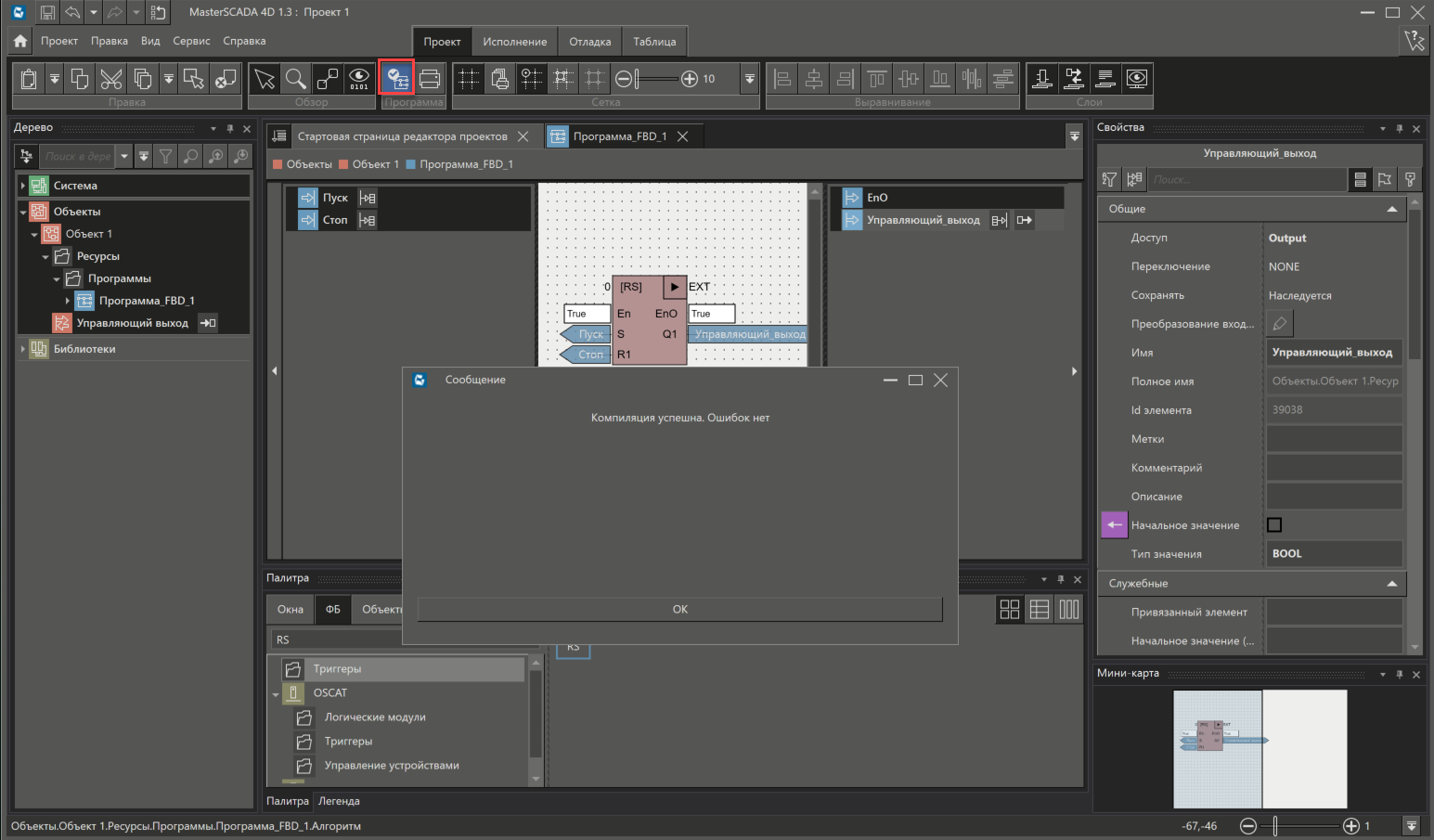Switch to the Отладка ribbon tab
1434x840 pixels.
point(589,42)
